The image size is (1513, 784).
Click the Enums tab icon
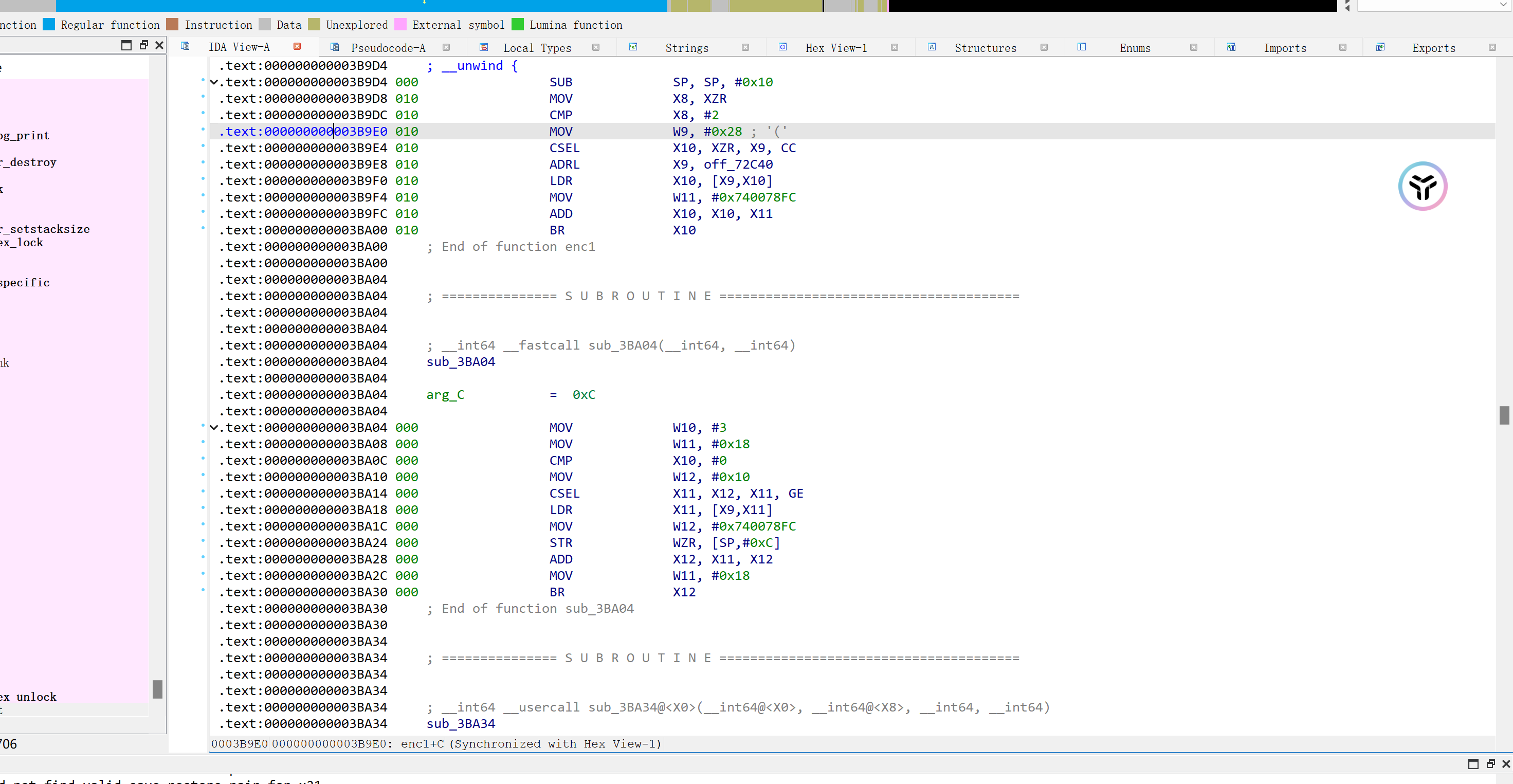click(x=1081, y=47)
